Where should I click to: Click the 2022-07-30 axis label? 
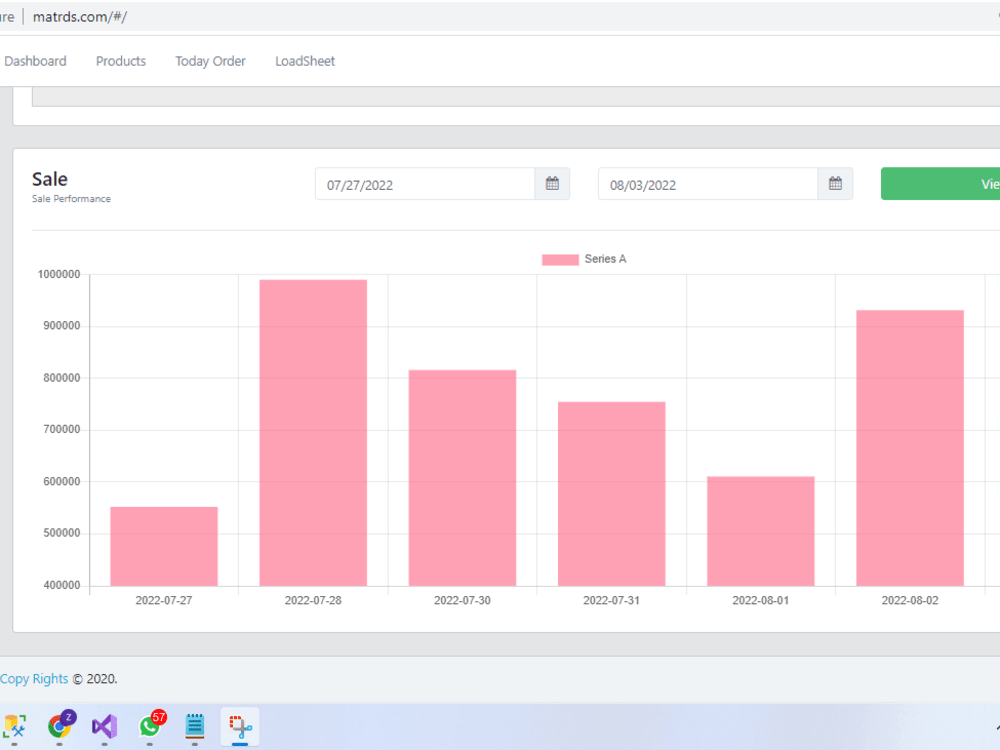pos(462,600)
